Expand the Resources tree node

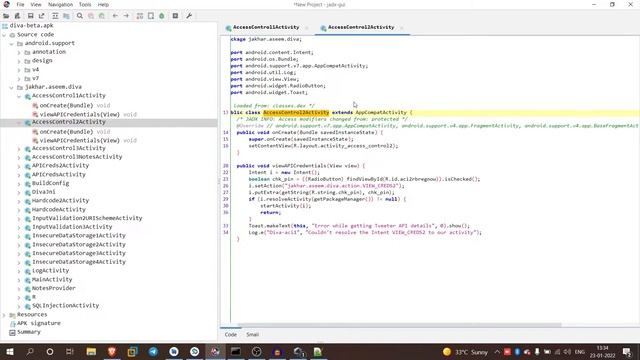point(4,315)
